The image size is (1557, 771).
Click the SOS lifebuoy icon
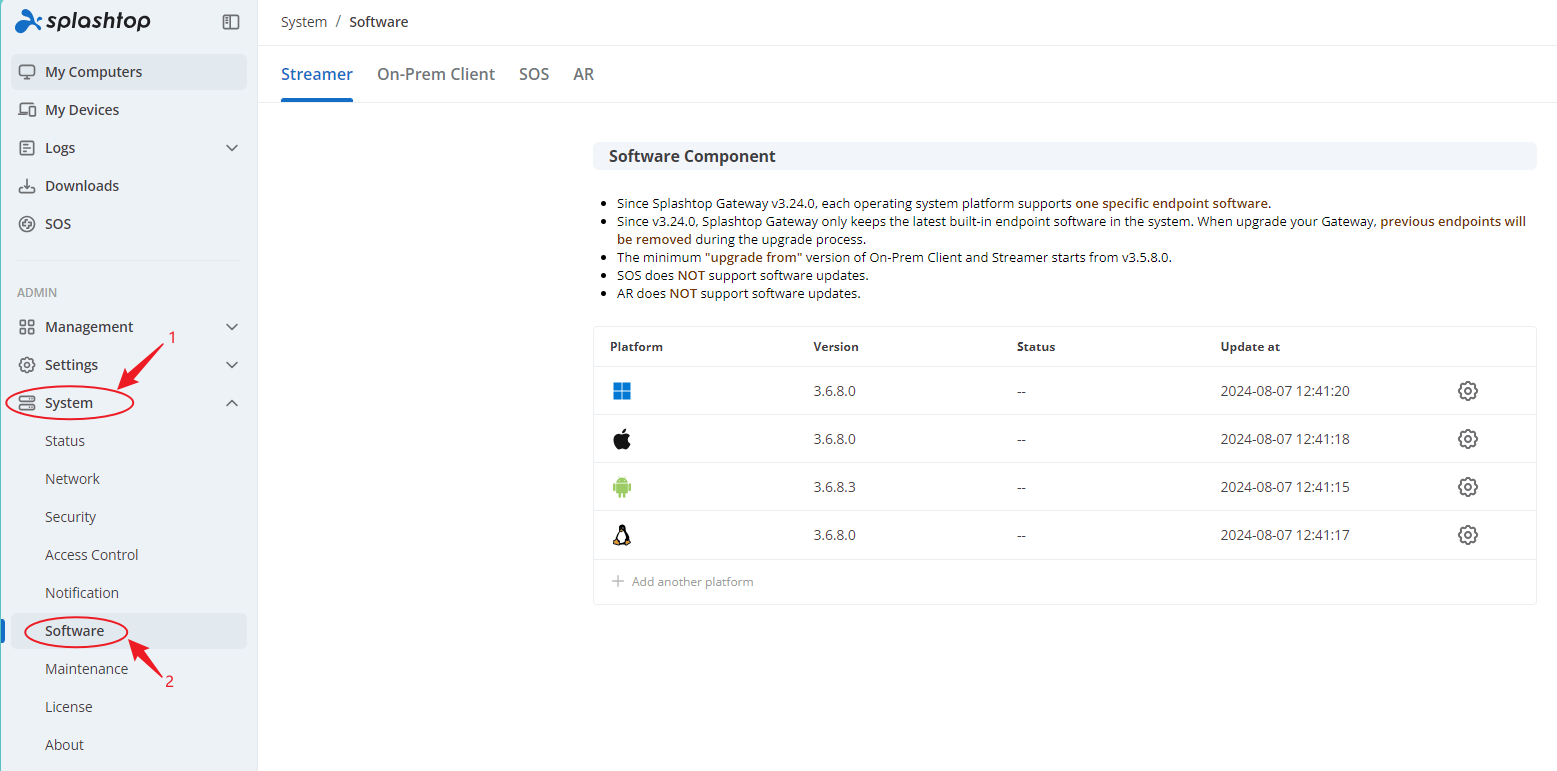point(27,224)
